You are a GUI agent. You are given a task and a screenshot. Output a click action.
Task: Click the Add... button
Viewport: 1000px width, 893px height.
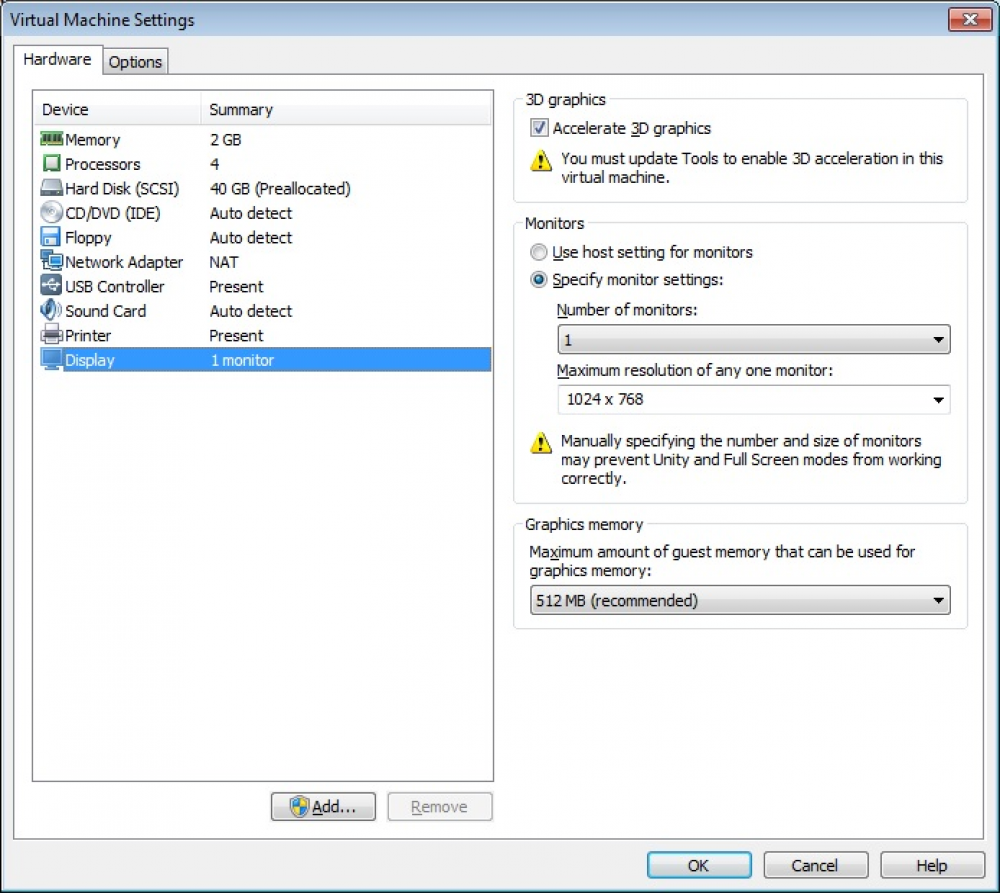click(x=323, y=807)
